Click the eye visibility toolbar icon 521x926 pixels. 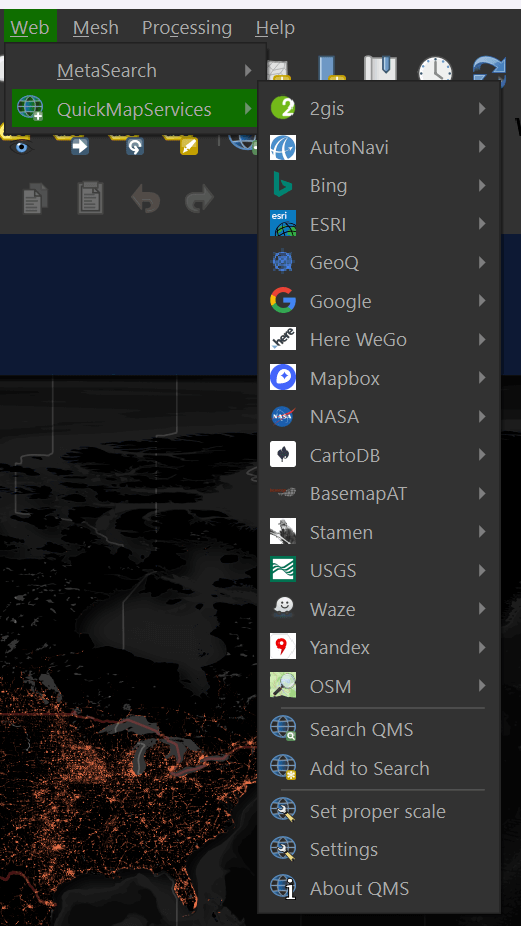(22, 145)
